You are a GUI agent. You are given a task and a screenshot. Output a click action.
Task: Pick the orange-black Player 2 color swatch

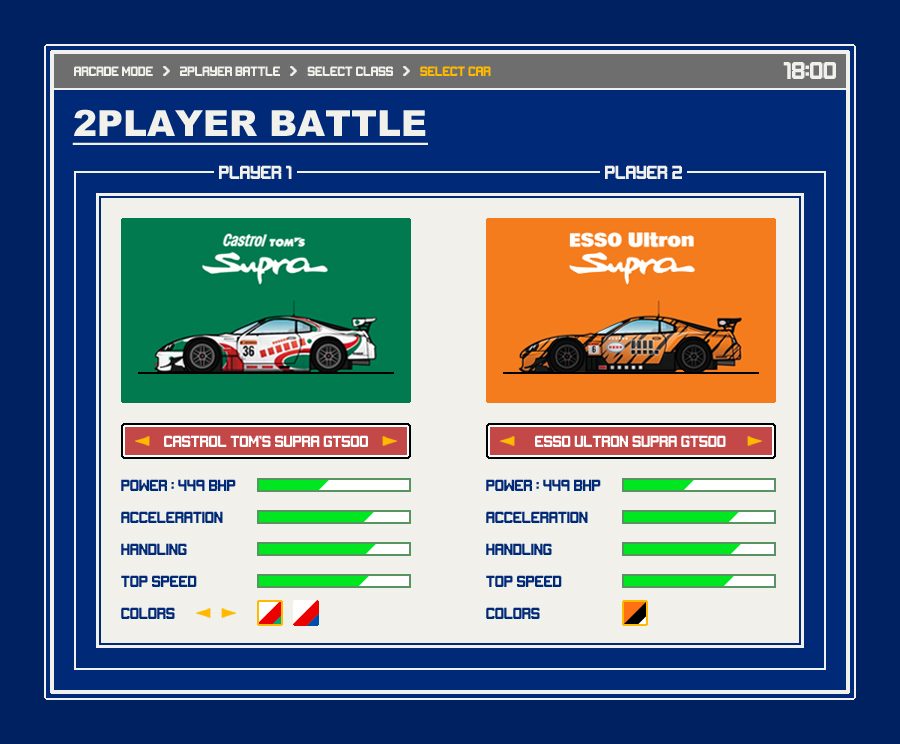tap(635, 613)
